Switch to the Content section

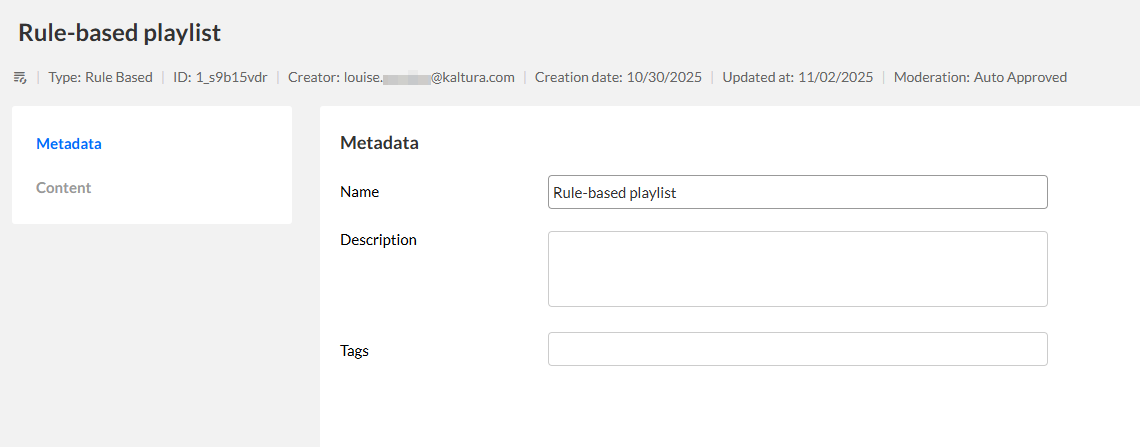(x=64, y=187)
